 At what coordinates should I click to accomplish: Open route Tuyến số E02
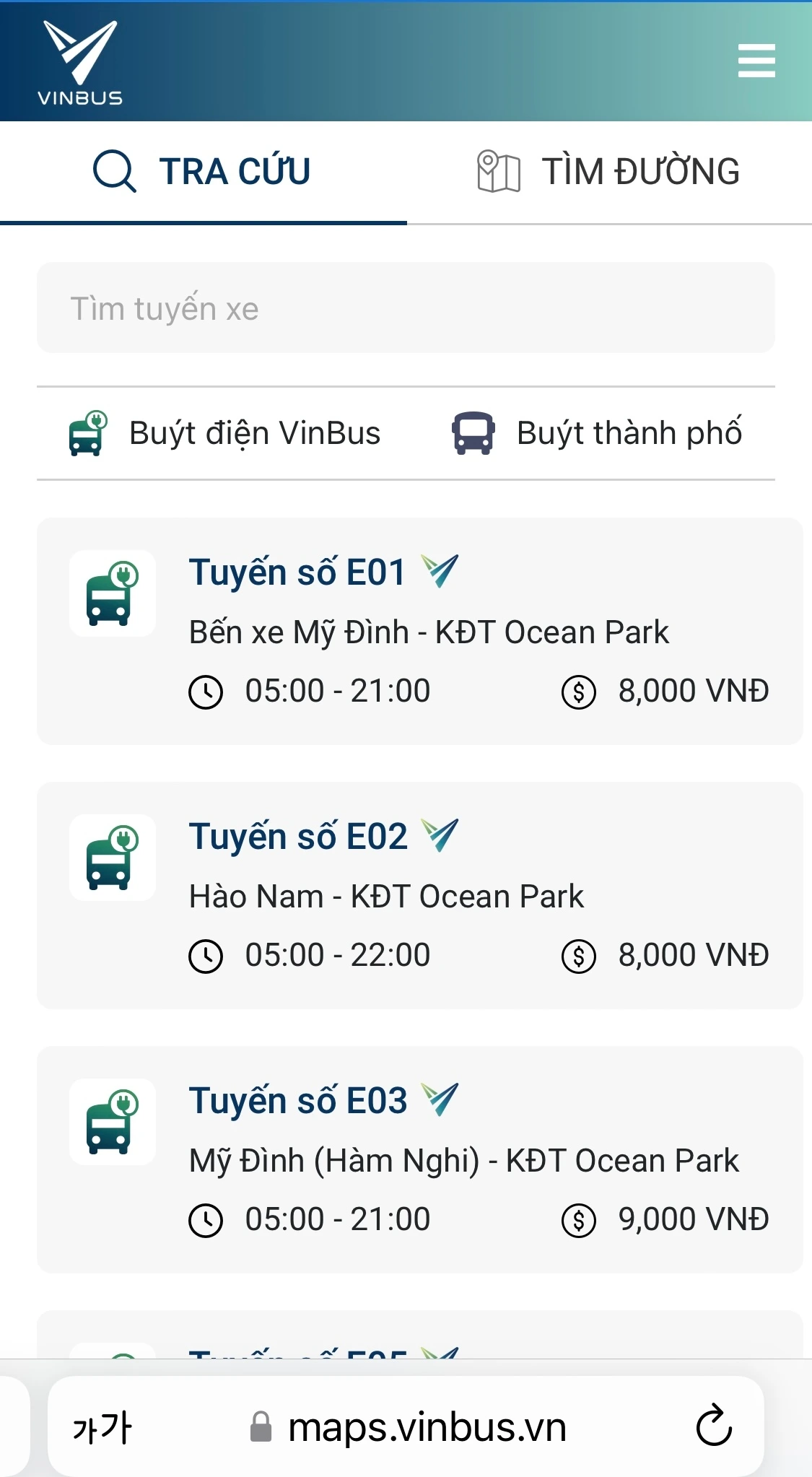[x=298, y=837]
